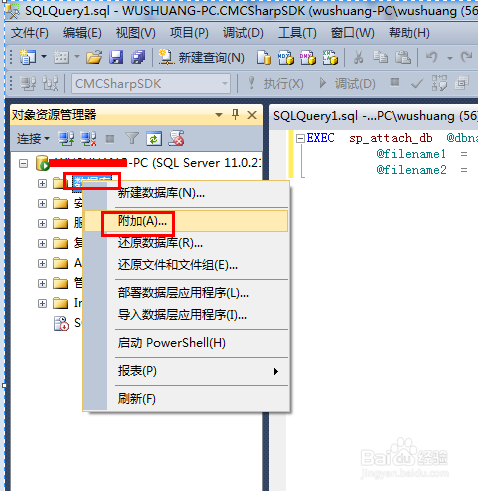
Task: Open the 报表(P) submenu
Action: tap(185, 371)
